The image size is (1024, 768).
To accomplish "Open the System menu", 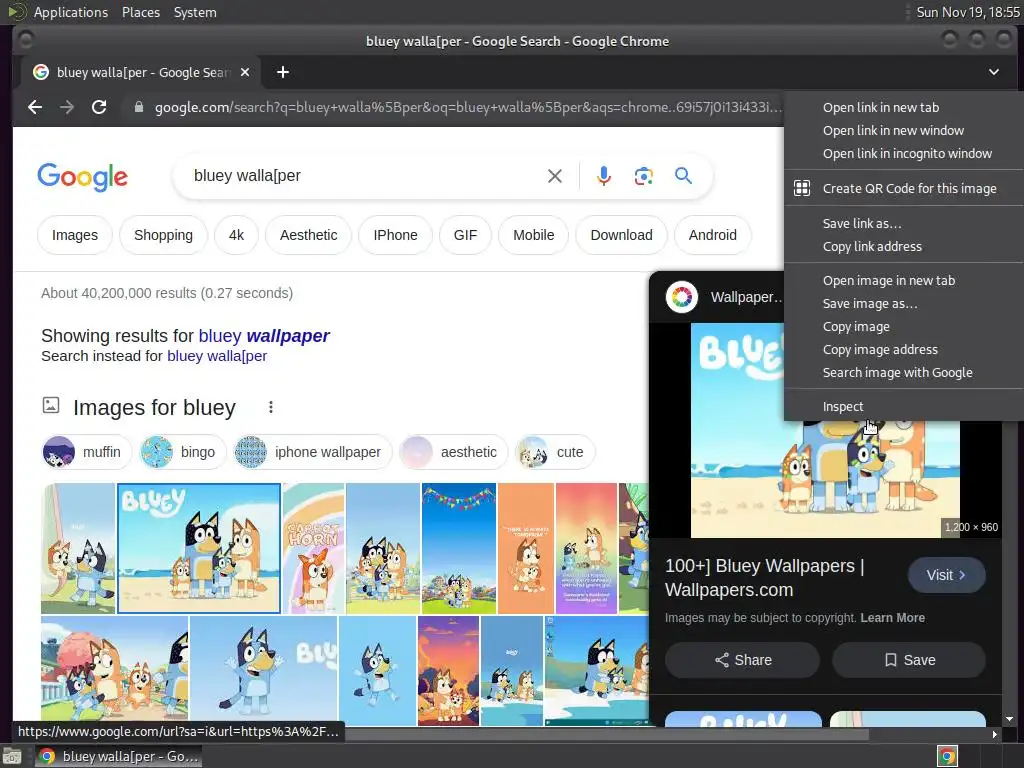I will coord(195,12).
